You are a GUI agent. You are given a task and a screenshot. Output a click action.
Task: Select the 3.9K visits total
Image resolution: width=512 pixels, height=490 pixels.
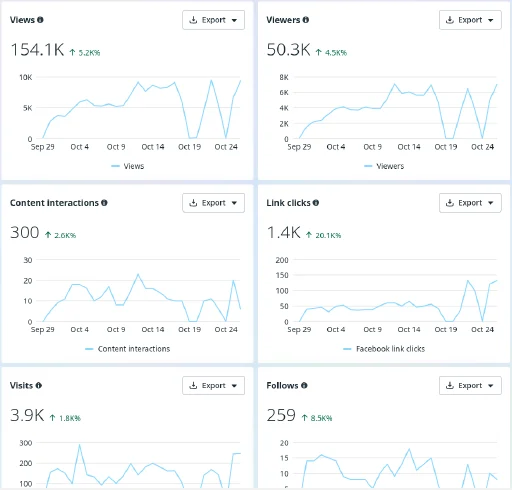click(x=27, y=415)
